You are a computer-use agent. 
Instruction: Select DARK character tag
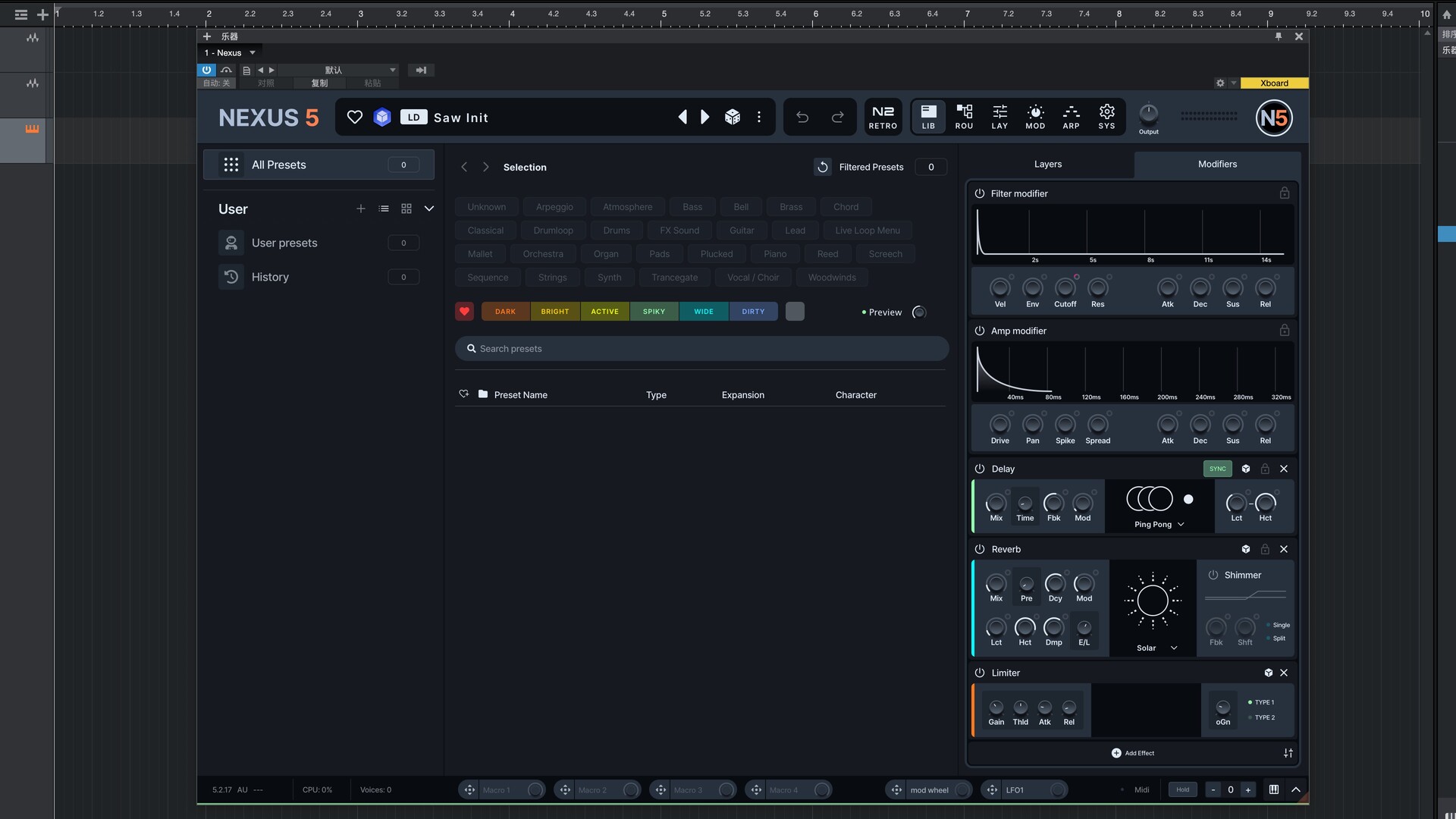506,312
